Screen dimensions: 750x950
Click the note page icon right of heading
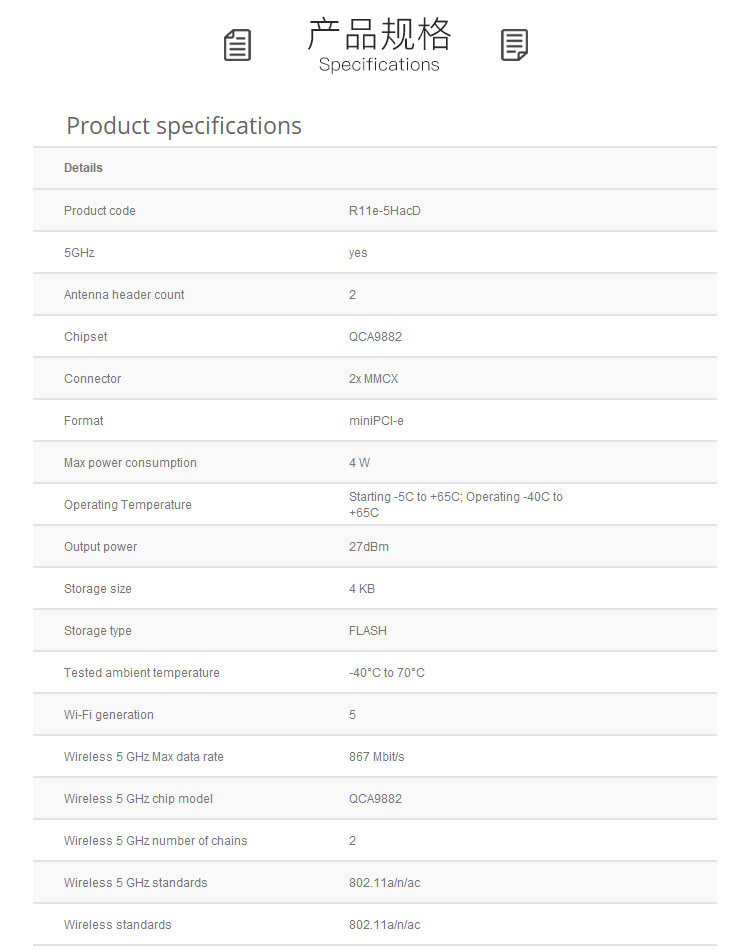pos(514,45)
